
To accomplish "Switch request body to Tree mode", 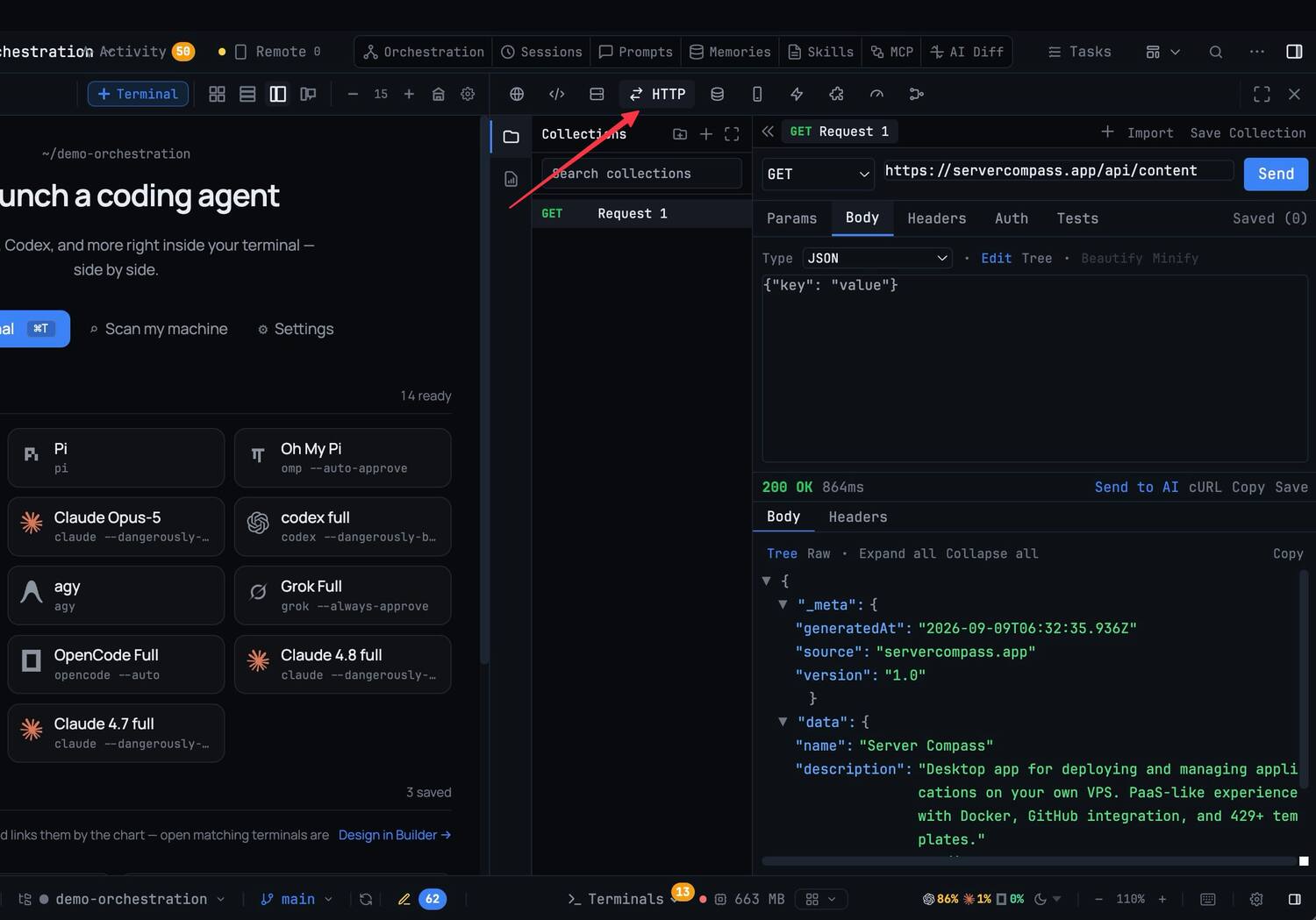I will (1037, 258).
